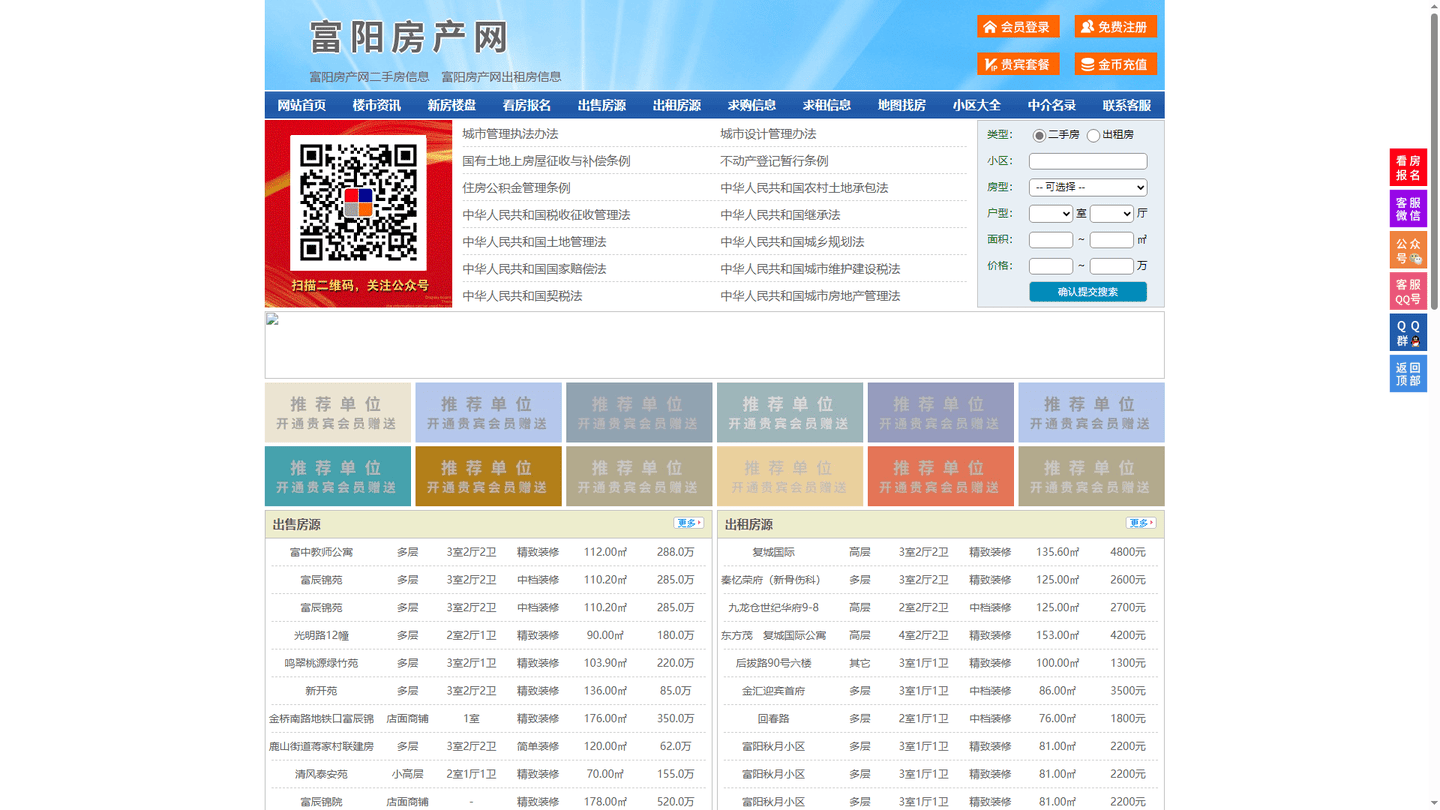Open the 贵宾套餐 VIP package button
Viewport: 1440px width, 810px height.
point(1018,64)
